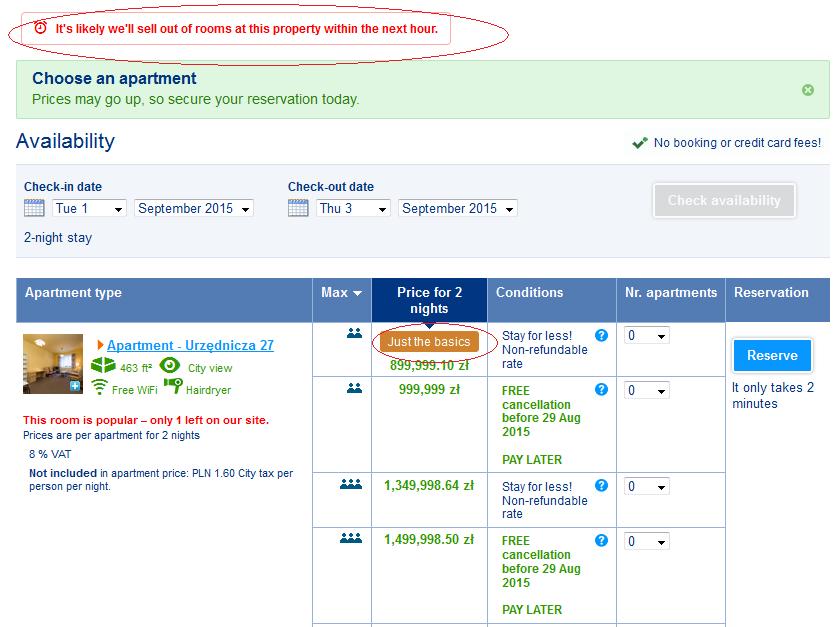Open the check-in month dropdown
Screen dimensions: 839x627
coord(194,208)
